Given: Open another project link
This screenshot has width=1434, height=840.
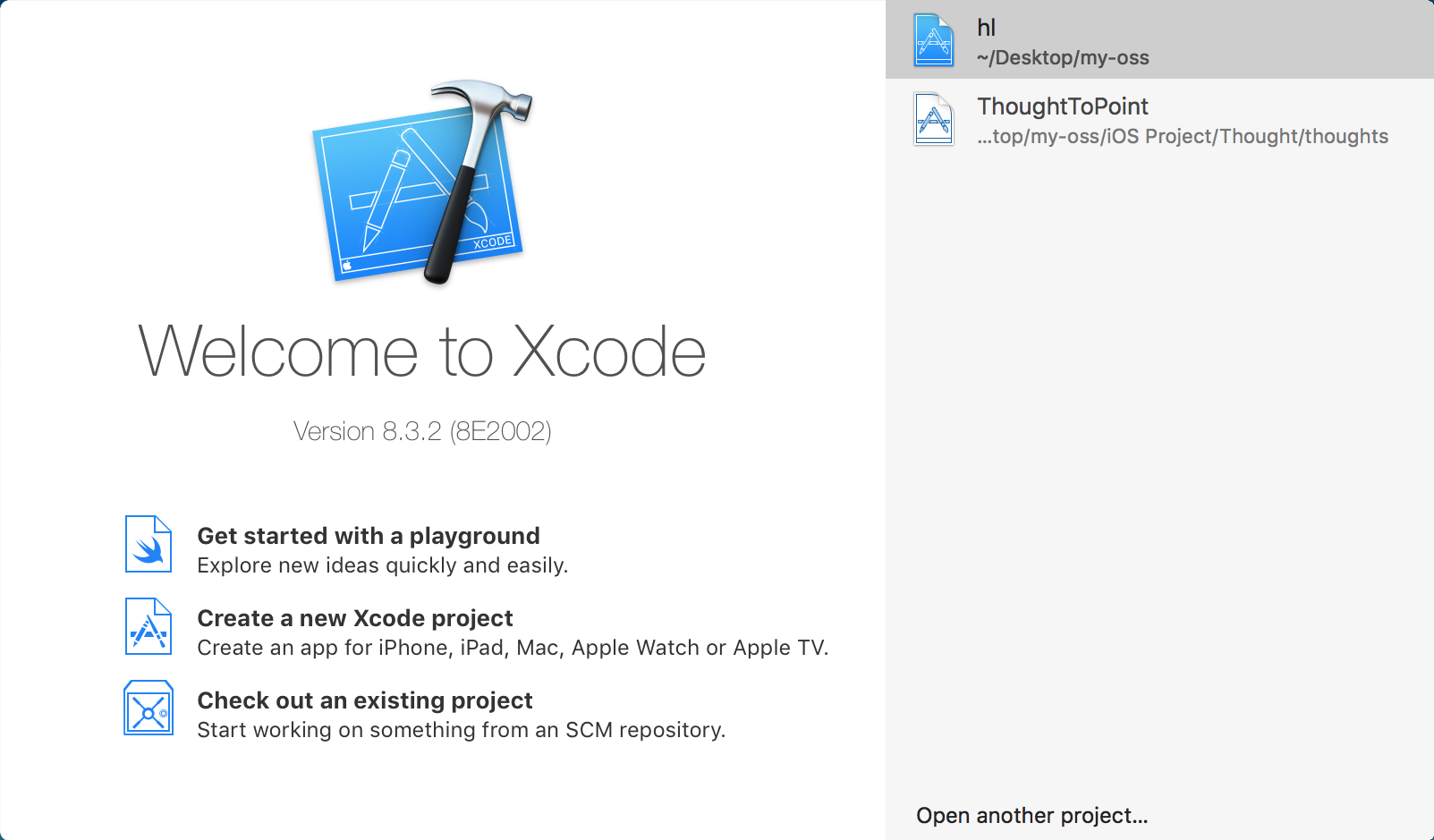Looking at the screenshot, I should coord(1032,816).
